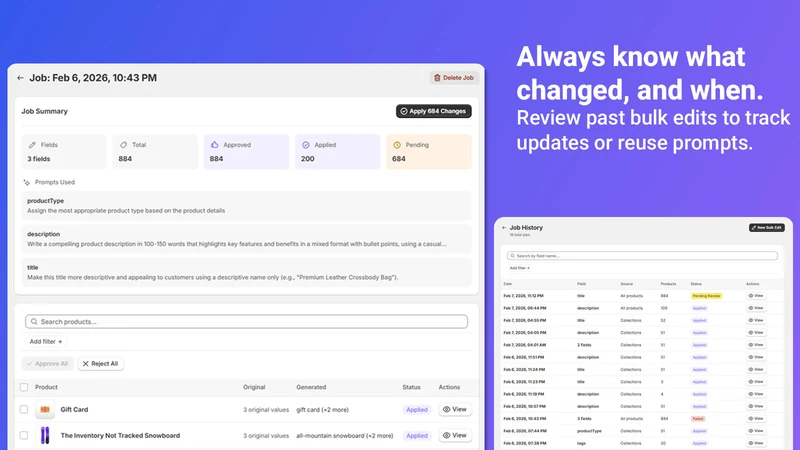View the Feb 6, 10:57 PM job
This screenshot has height=450, width=800.
tap(756, 406)
